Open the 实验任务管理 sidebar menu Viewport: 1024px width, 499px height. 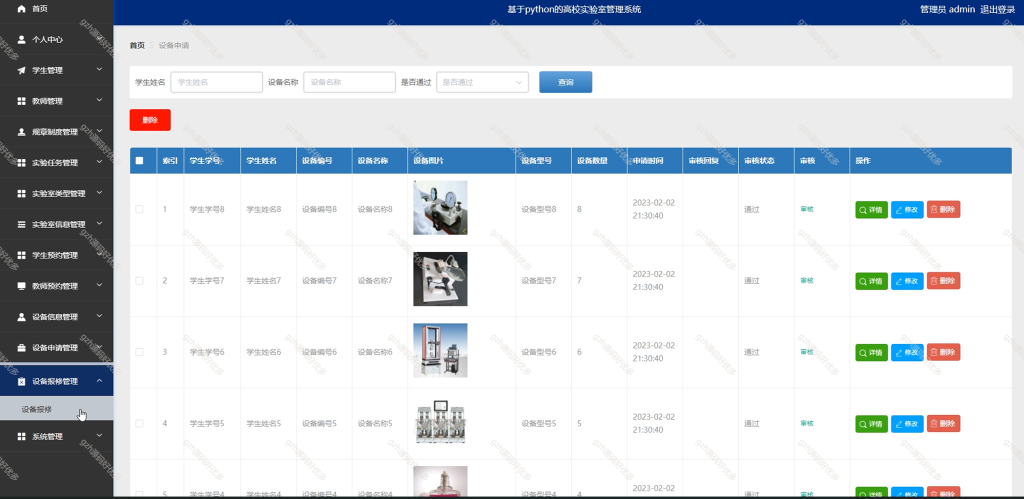[x=57, y=163]
